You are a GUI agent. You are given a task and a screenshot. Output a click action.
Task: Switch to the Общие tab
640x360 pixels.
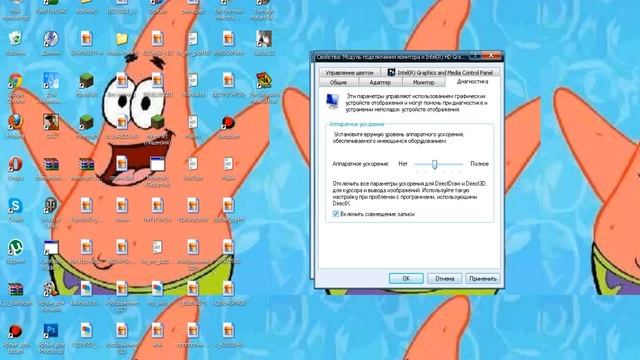click(x=338, y=82)
